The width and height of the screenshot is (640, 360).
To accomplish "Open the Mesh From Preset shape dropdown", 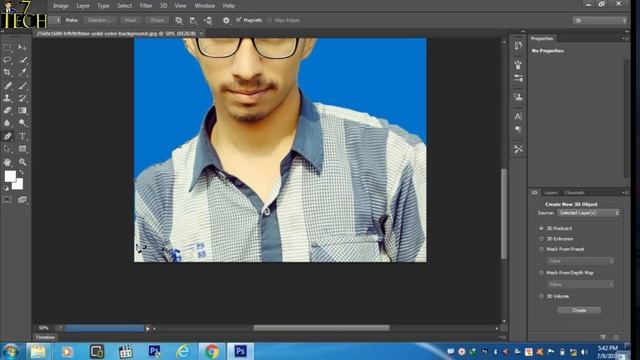I will (580, 260).
